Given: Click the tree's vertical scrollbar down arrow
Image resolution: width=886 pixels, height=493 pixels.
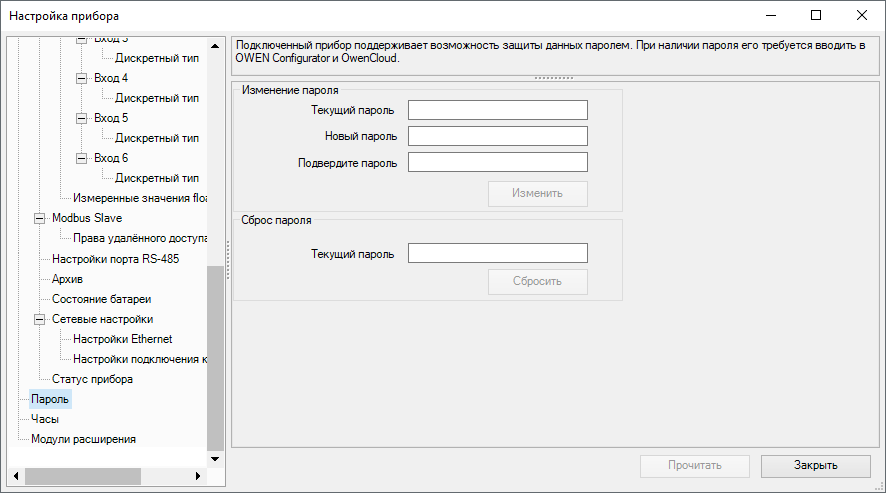Looking at the screenshot, I should coord(215,458).
